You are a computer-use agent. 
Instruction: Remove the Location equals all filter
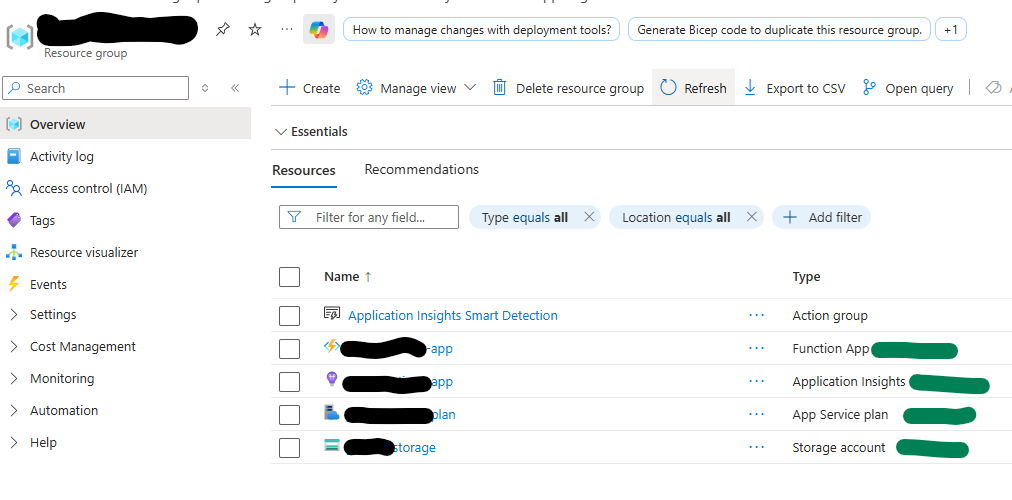click(x=751, y=217)
